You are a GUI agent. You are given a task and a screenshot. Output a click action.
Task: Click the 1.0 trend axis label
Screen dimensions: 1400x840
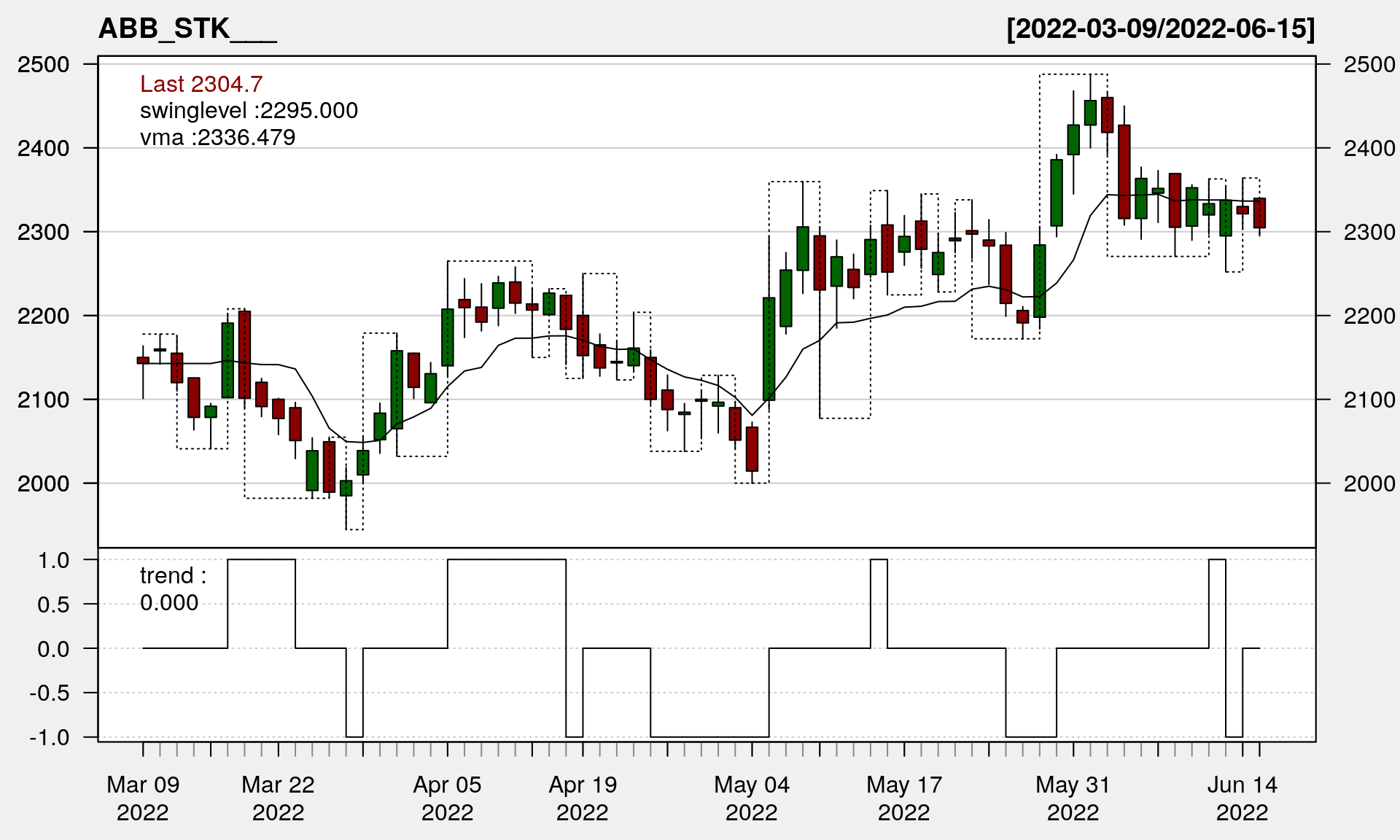coord(54,560)
